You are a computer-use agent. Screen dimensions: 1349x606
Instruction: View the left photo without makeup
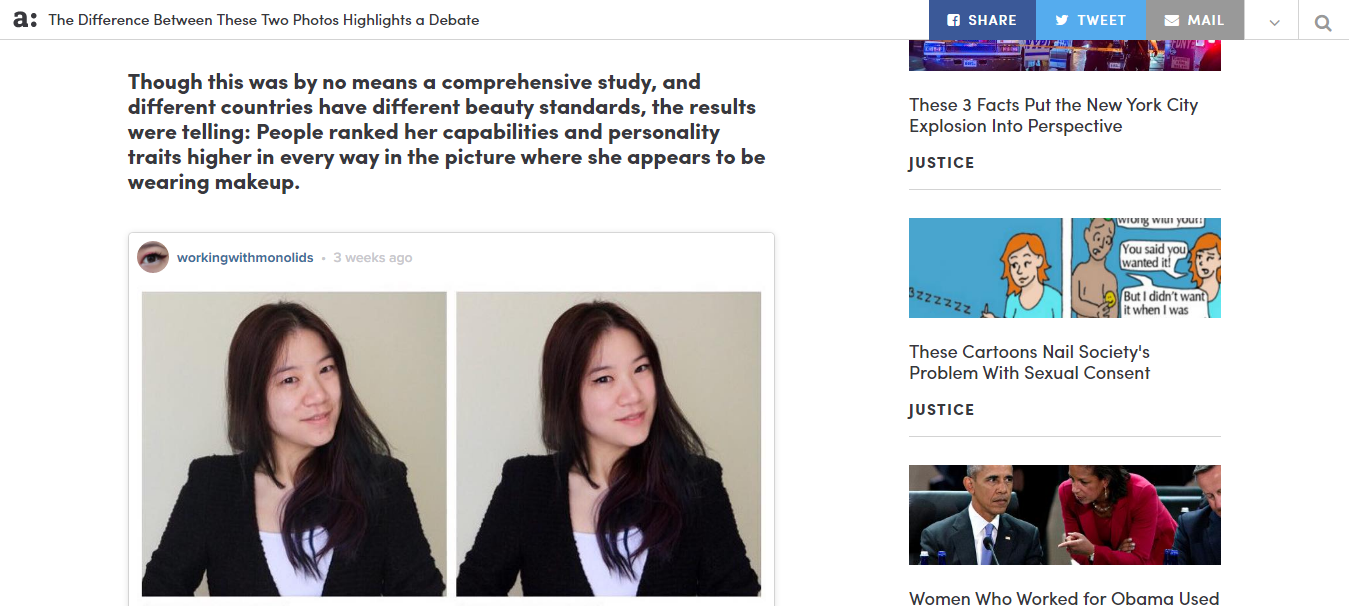click(x=294, y=444)
